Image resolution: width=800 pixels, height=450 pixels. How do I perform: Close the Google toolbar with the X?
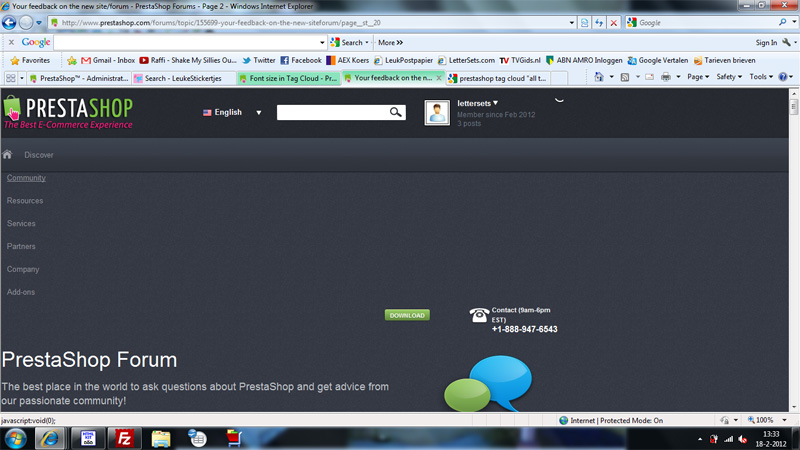pos(11,42)
